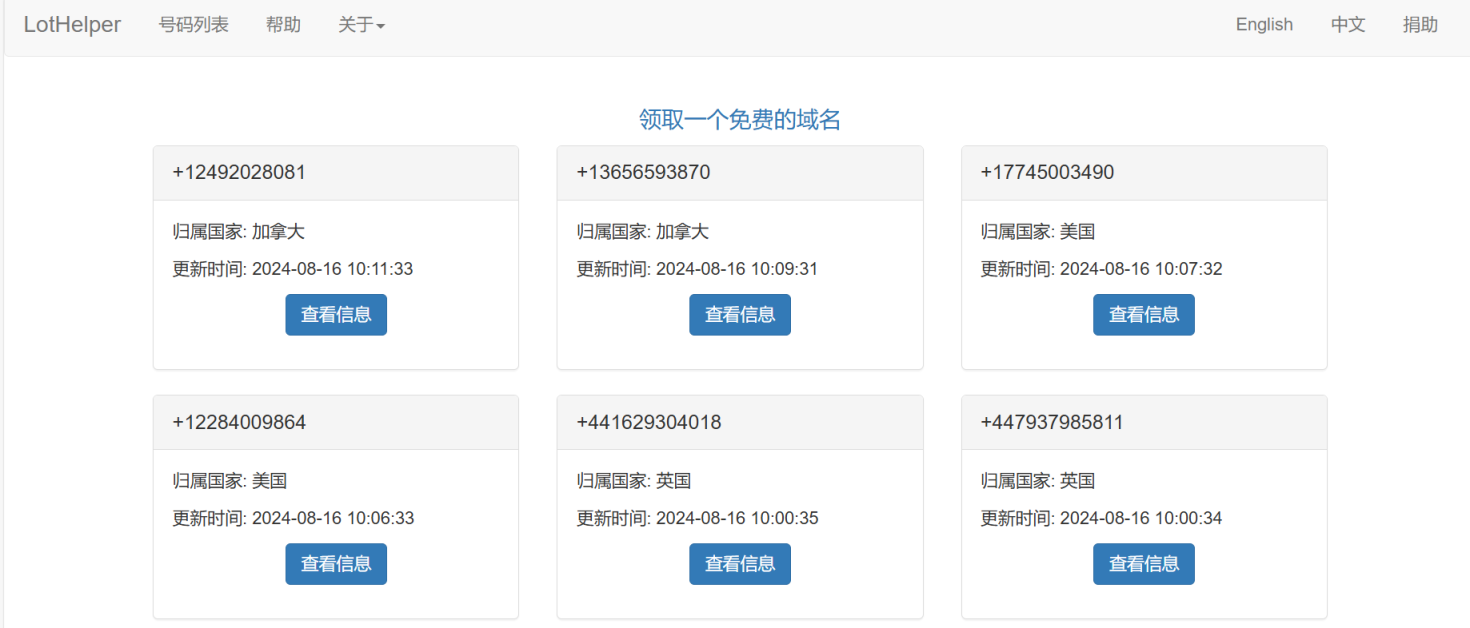Switch language to 中文
The width and height of the screenshot is (1470, 628).
[1348, 25]
